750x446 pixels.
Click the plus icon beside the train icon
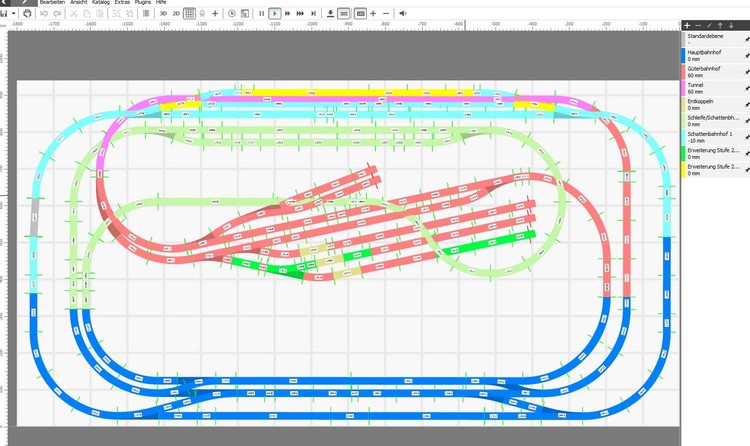[x=215, y=13]
